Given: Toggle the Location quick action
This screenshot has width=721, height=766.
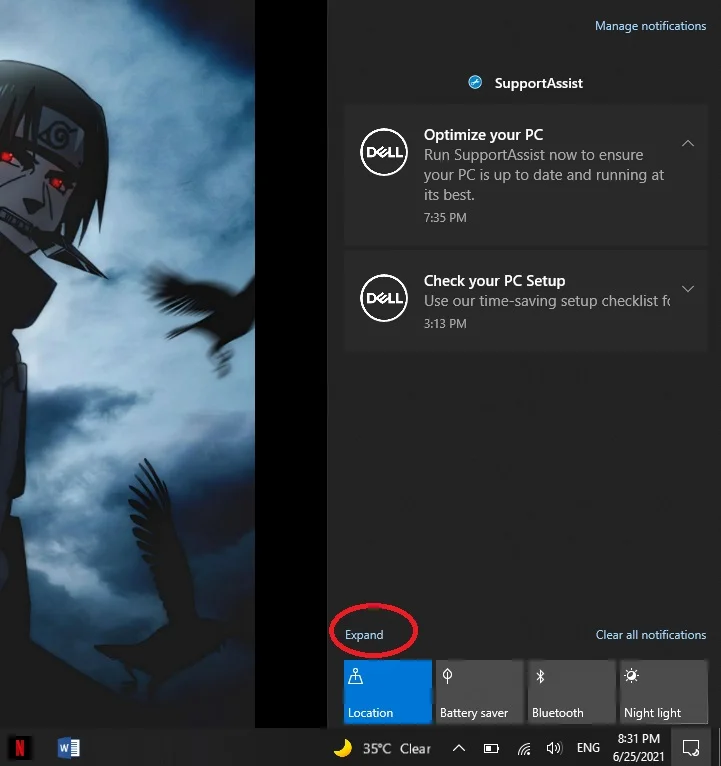Looking at the screenshot, I should click(x=388, y=691).
